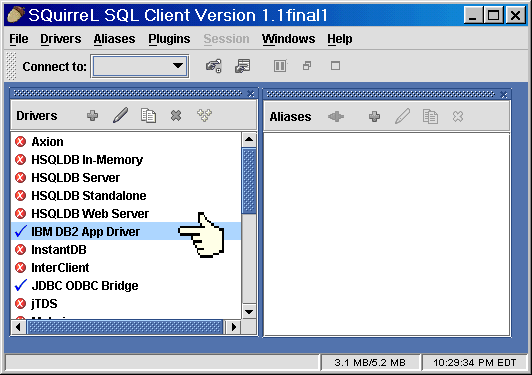
Task: Open the Drivers menu
Action: (61, 39)
